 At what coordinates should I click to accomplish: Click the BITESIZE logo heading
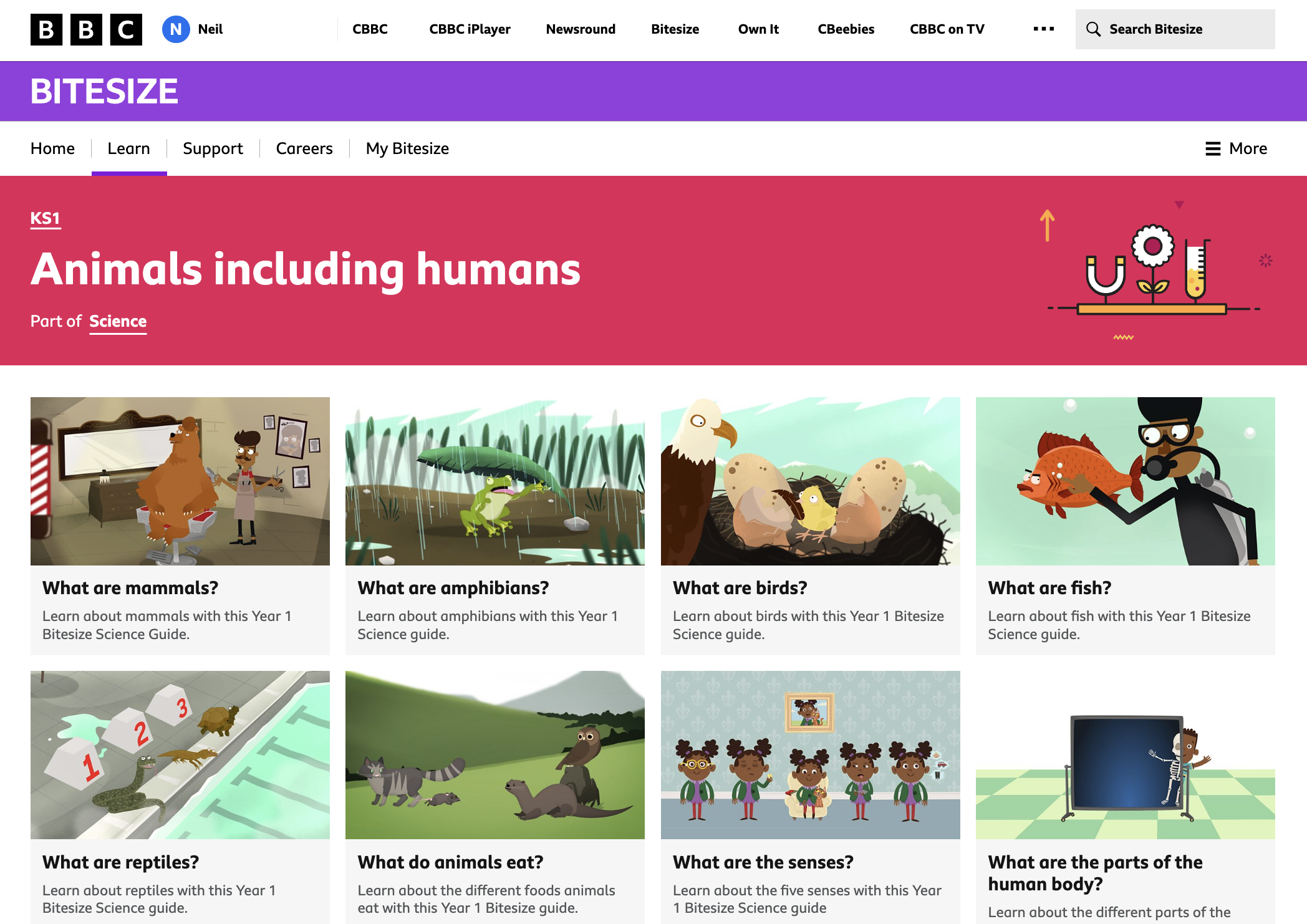click(104, 91)
